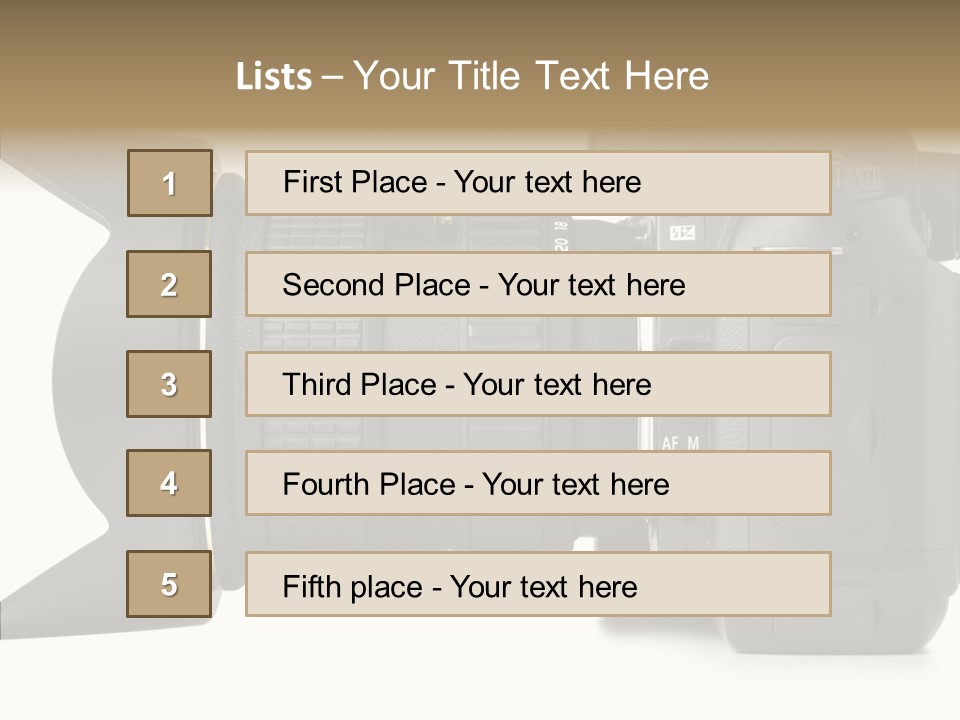Click the flash symbol on the camera body

coord(681,233)
